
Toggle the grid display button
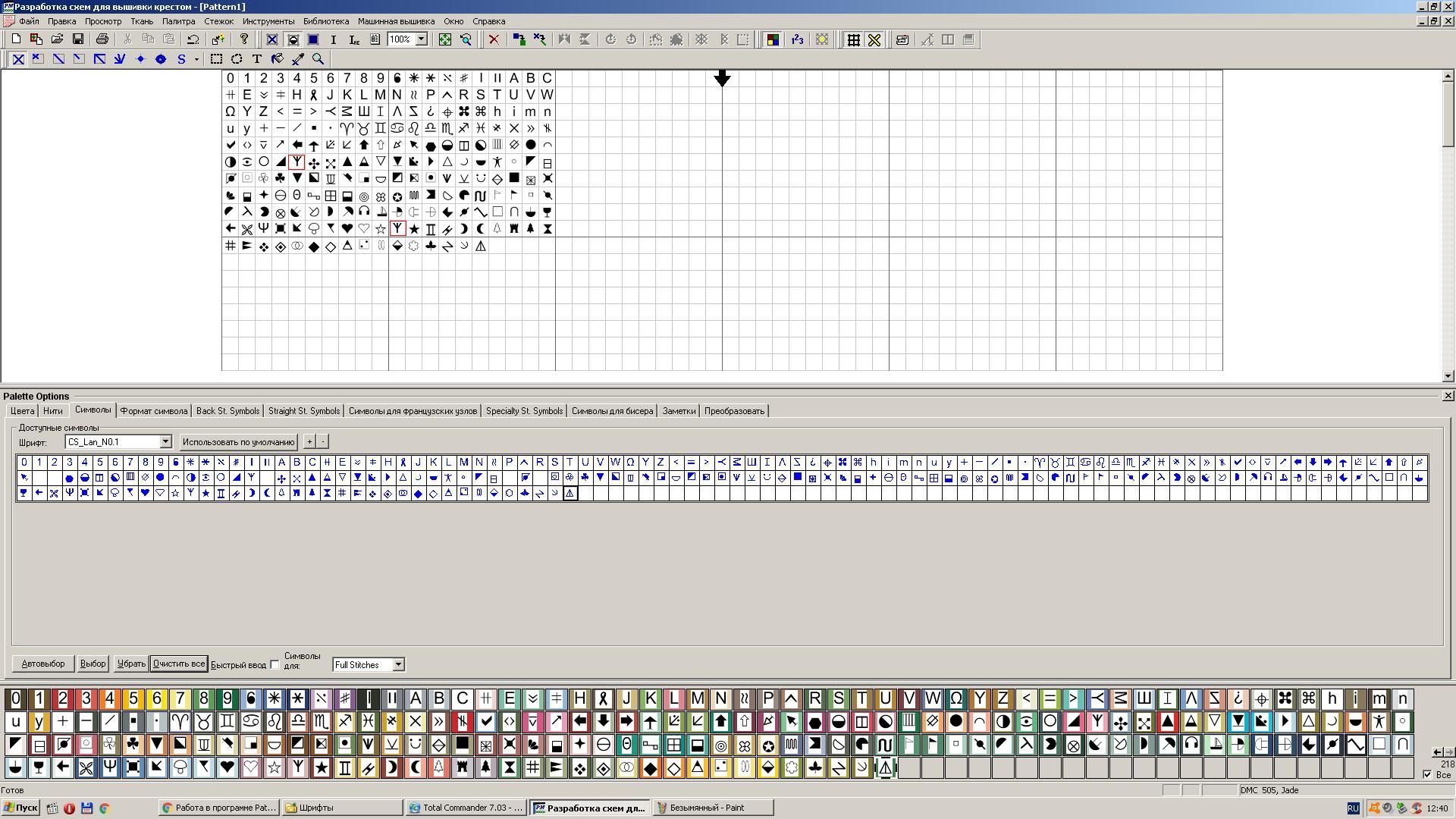coord(853,39)
